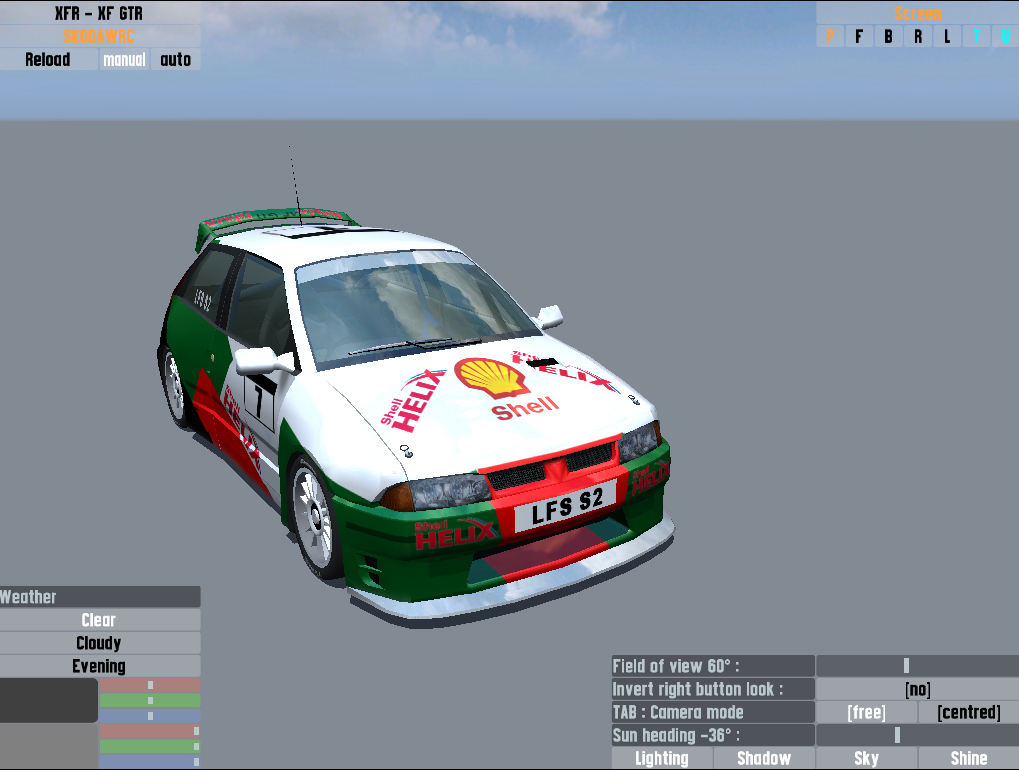The height and width of the screenshot is (770, 1019).
Task: Click the car's LFS S2 number plate
Action: tap(566, 507)
